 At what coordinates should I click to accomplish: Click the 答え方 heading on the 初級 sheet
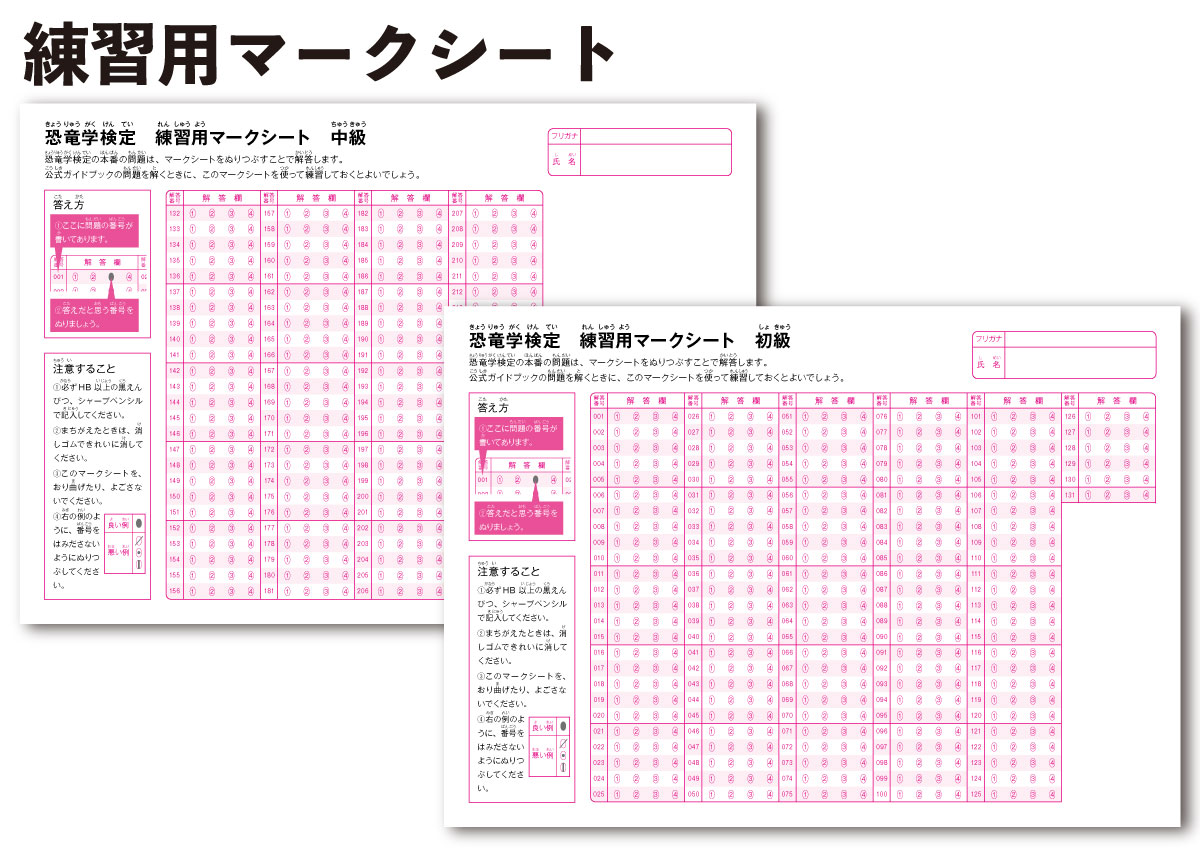click(x=492, y=405)
